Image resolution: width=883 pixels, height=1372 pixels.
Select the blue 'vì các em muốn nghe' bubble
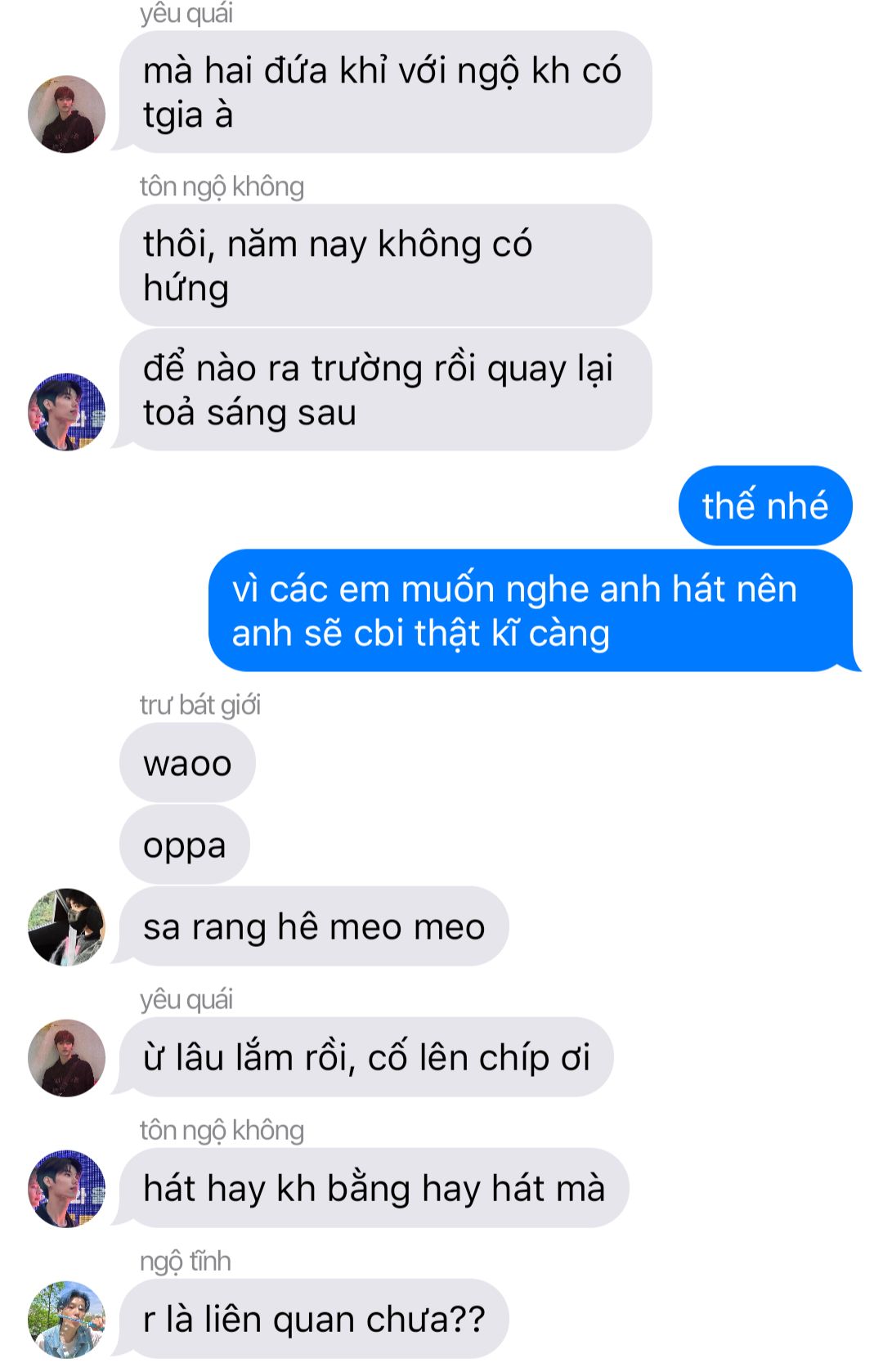point(531,610)
